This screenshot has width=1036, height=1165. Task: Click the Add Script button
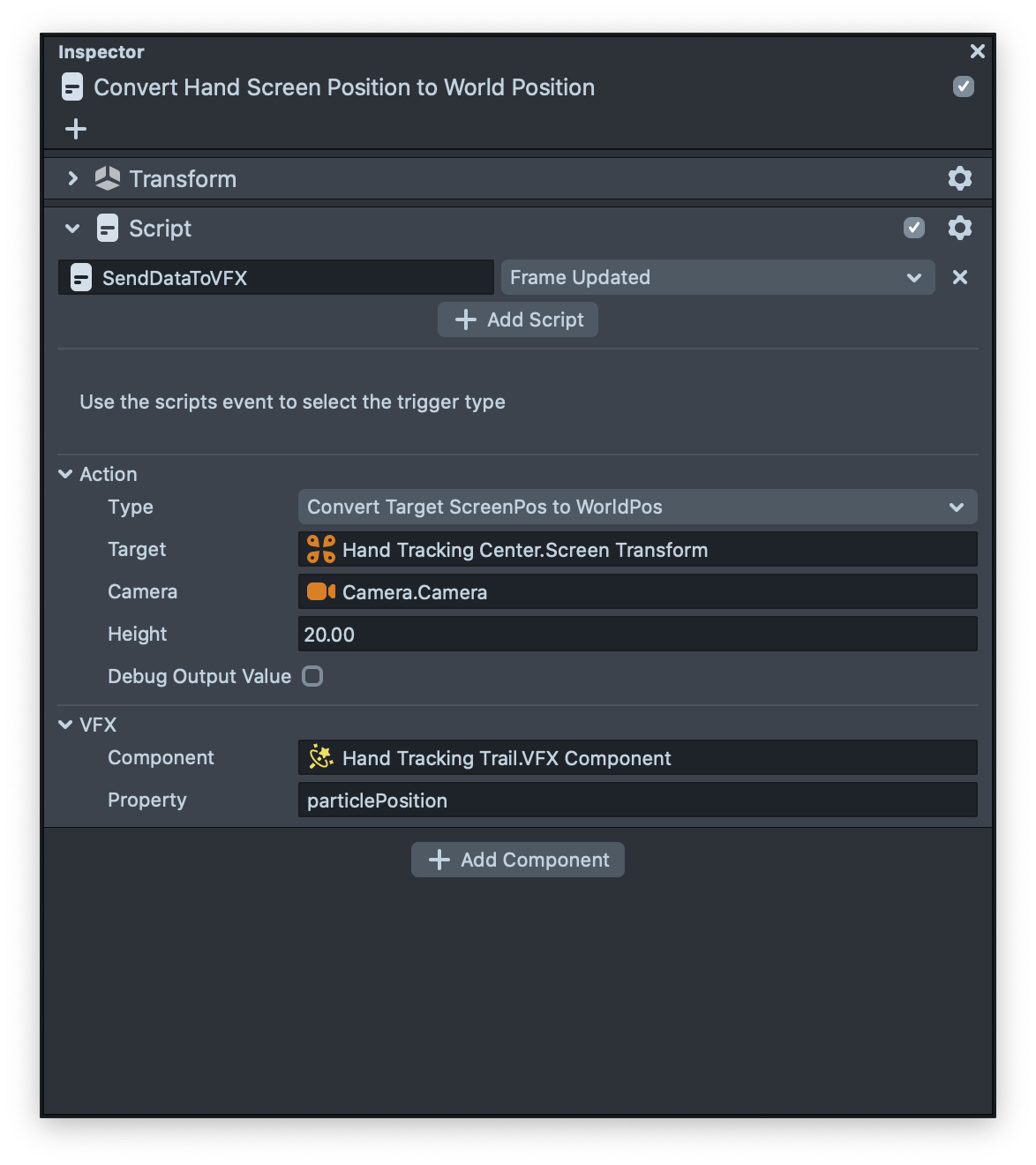click(x=518, y=319)
